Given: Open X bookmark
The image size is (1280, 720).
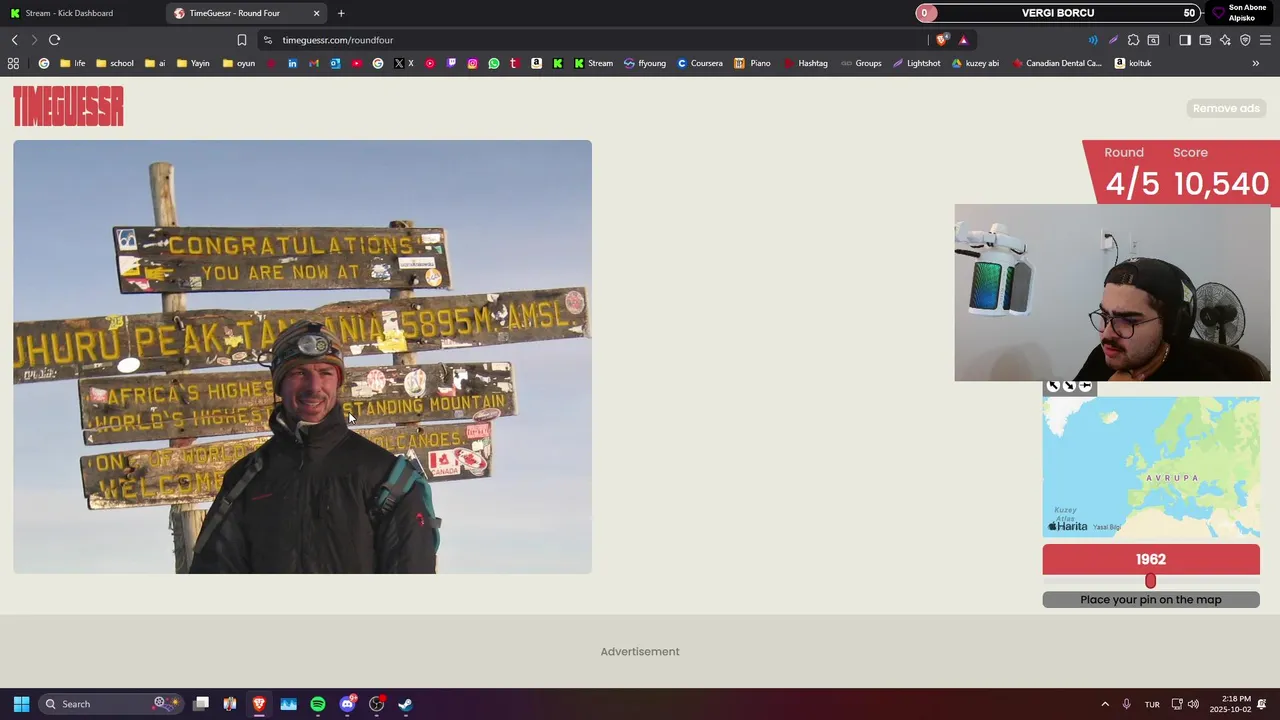Looking at the screenshot, I should 404,63.
